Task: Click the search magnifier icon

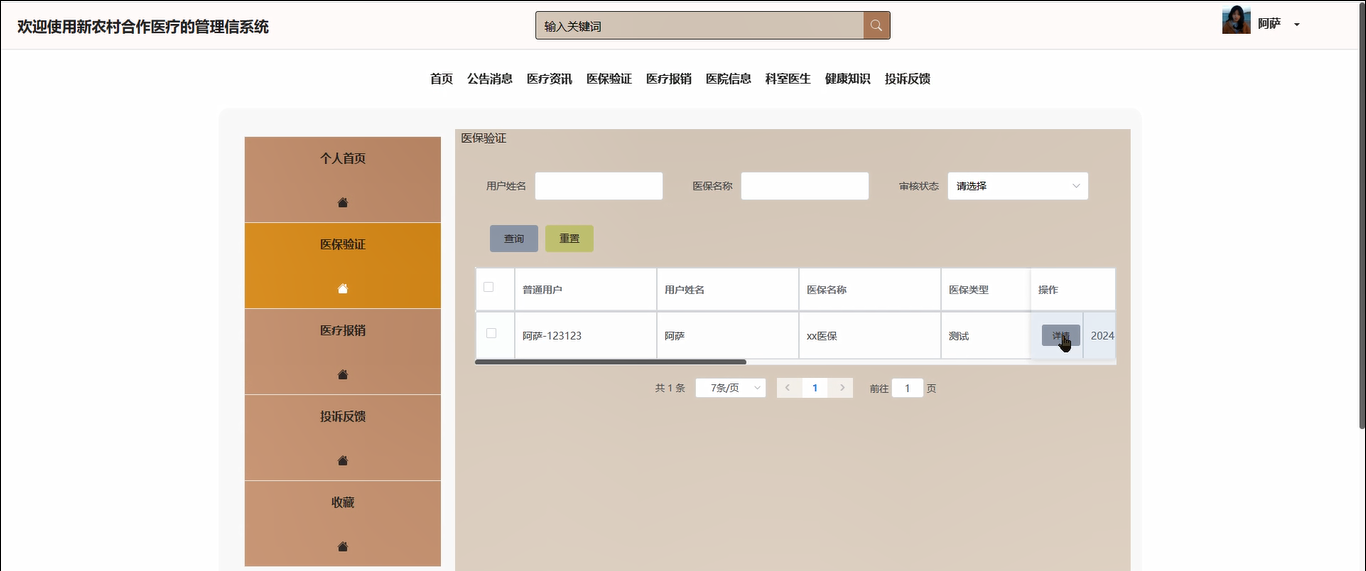Action: (x=876, y=26)
